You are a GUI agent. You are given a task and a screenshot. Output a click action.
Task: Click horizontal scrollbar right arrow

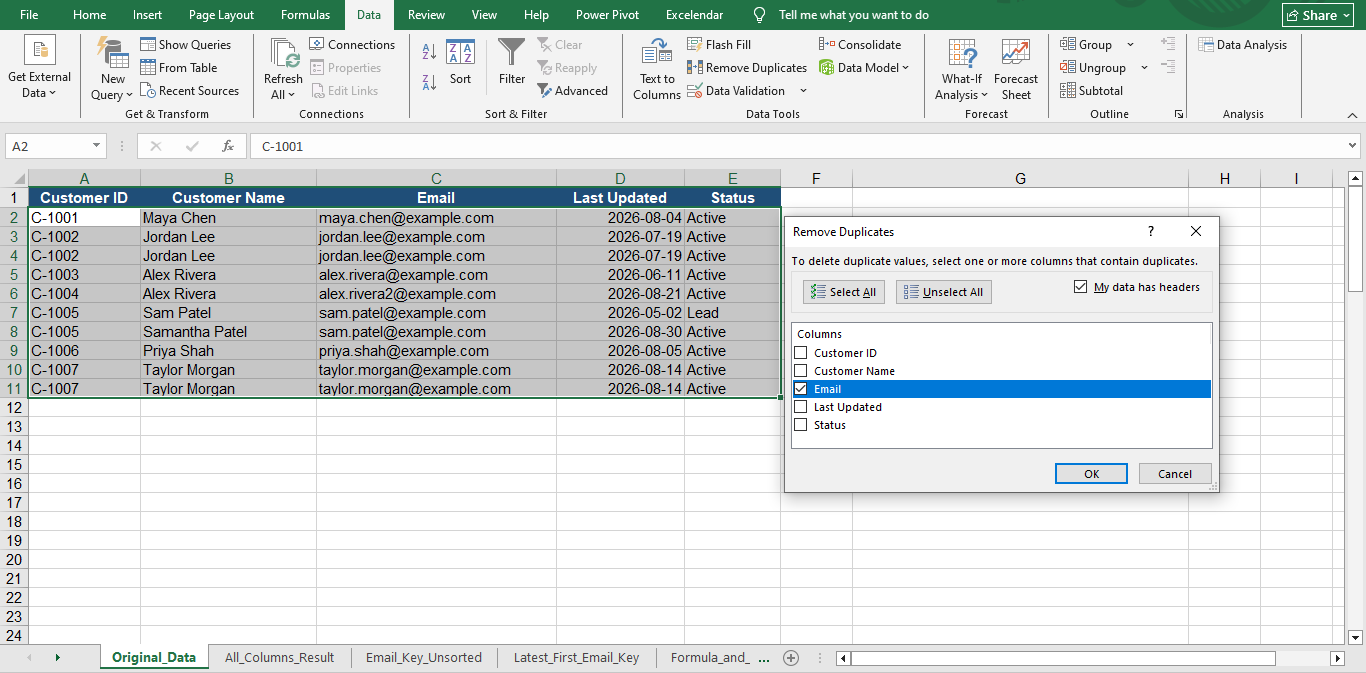pyautogui.click(x=1337, y=658)
